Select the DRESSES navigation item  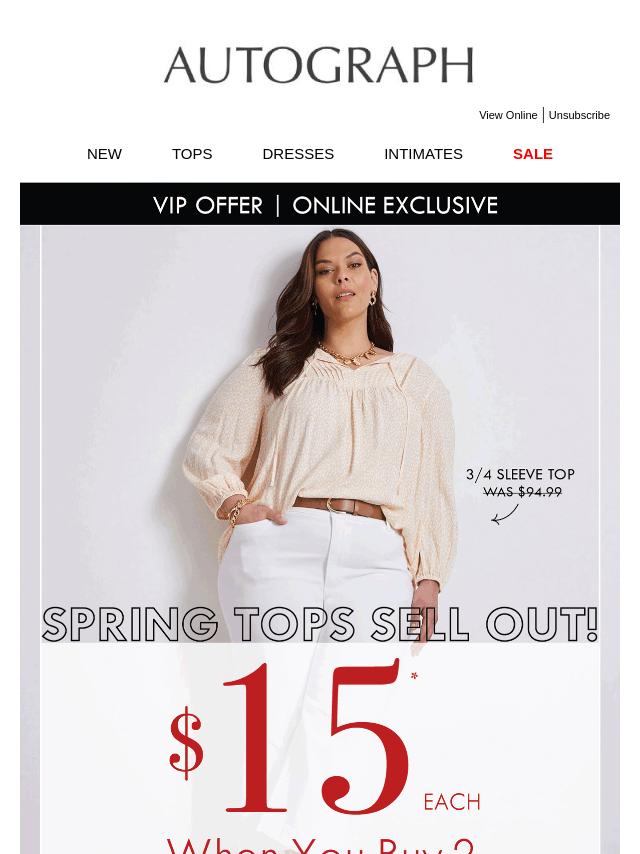click(x=298, y=154)
